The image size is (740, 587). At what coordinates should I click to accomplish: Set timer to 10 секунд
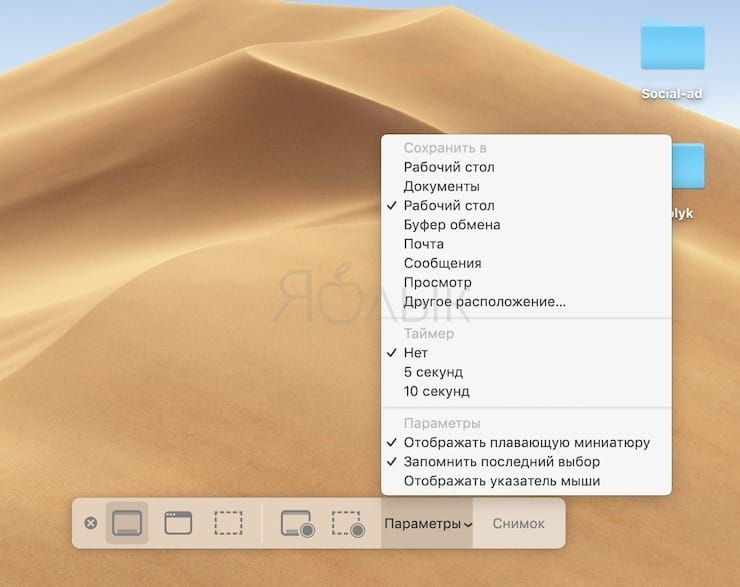coord(526,391)
